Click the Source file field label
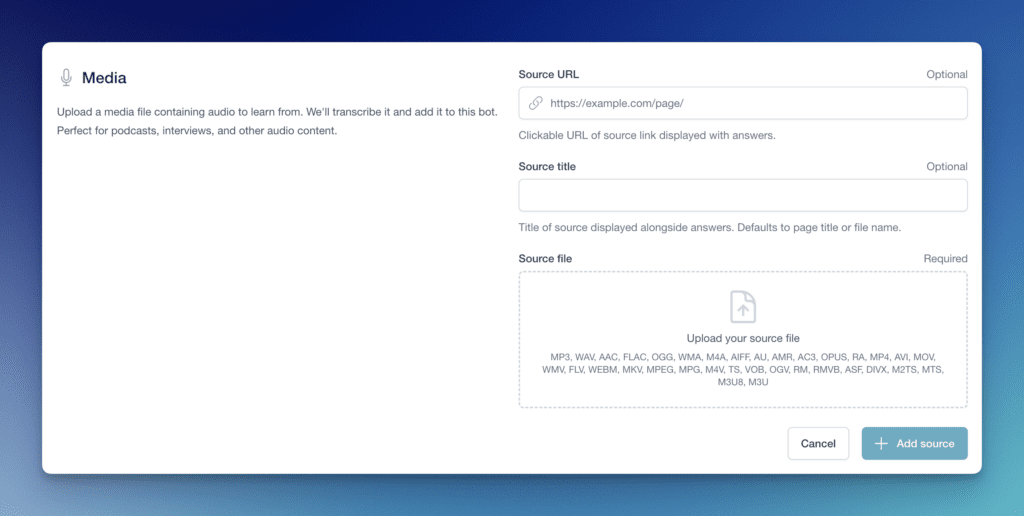1024x516 pixels. click(545, 258)
